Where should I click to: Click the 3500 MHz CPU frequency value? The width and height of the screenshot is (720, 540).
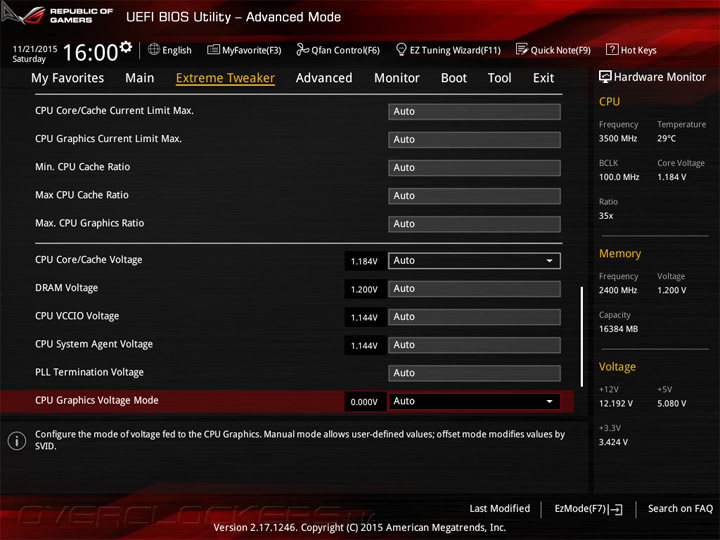[x=618, y=139]
